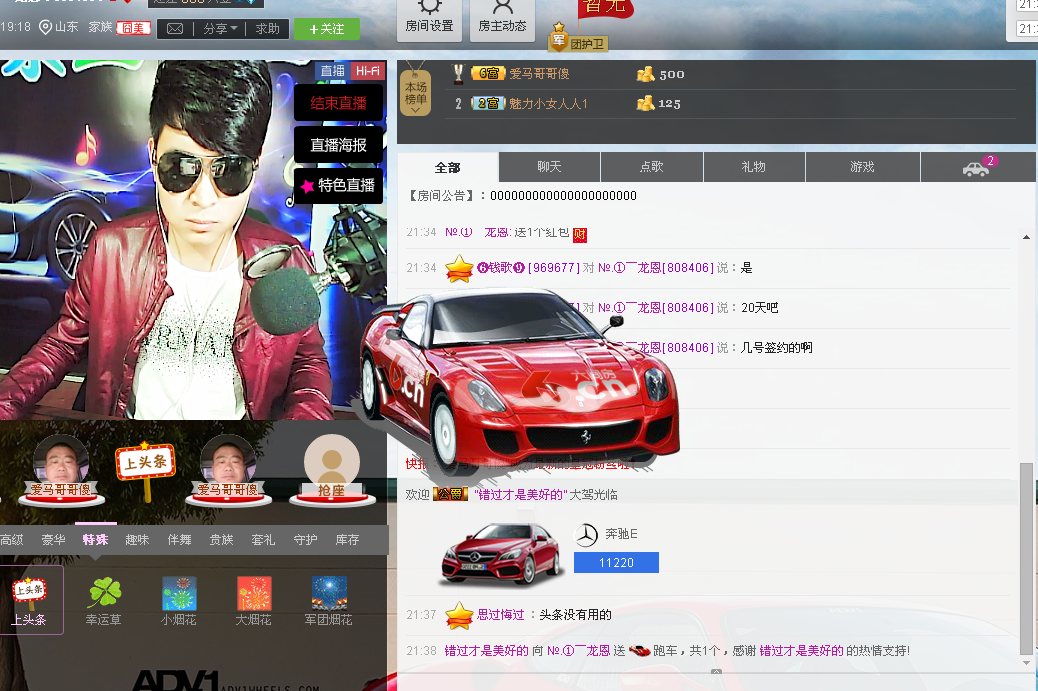The width and height of the screenshot is (1038, 691).
Task: Choose the 军团烟花 legion fireworks gift
Action: 328,600
